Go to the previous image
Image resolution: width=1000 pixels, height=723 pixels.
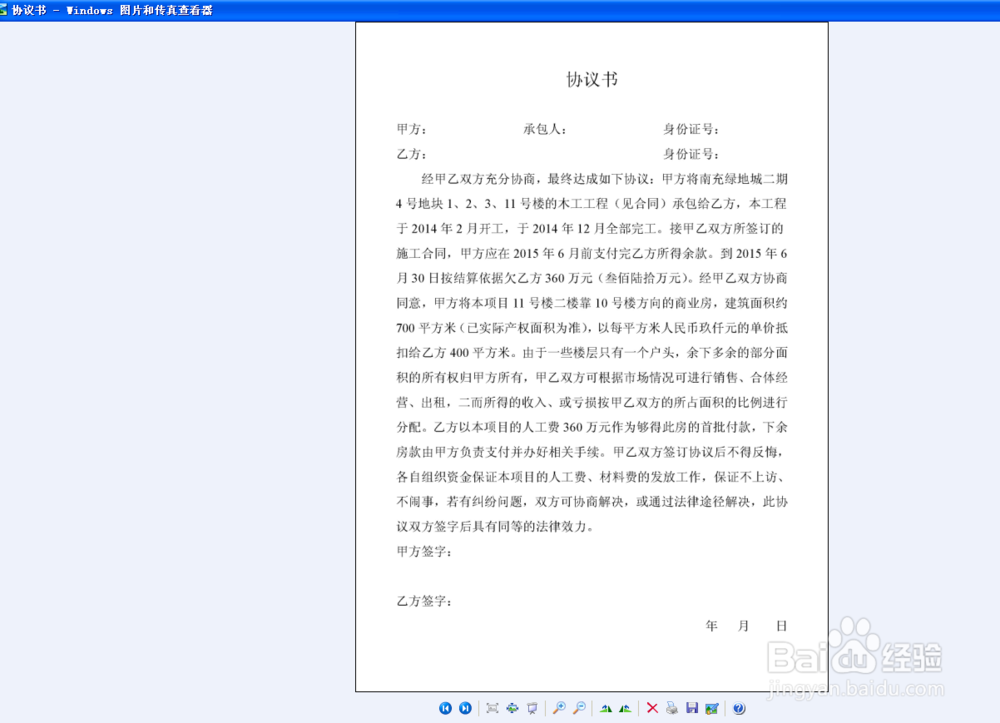click(445, 707)
